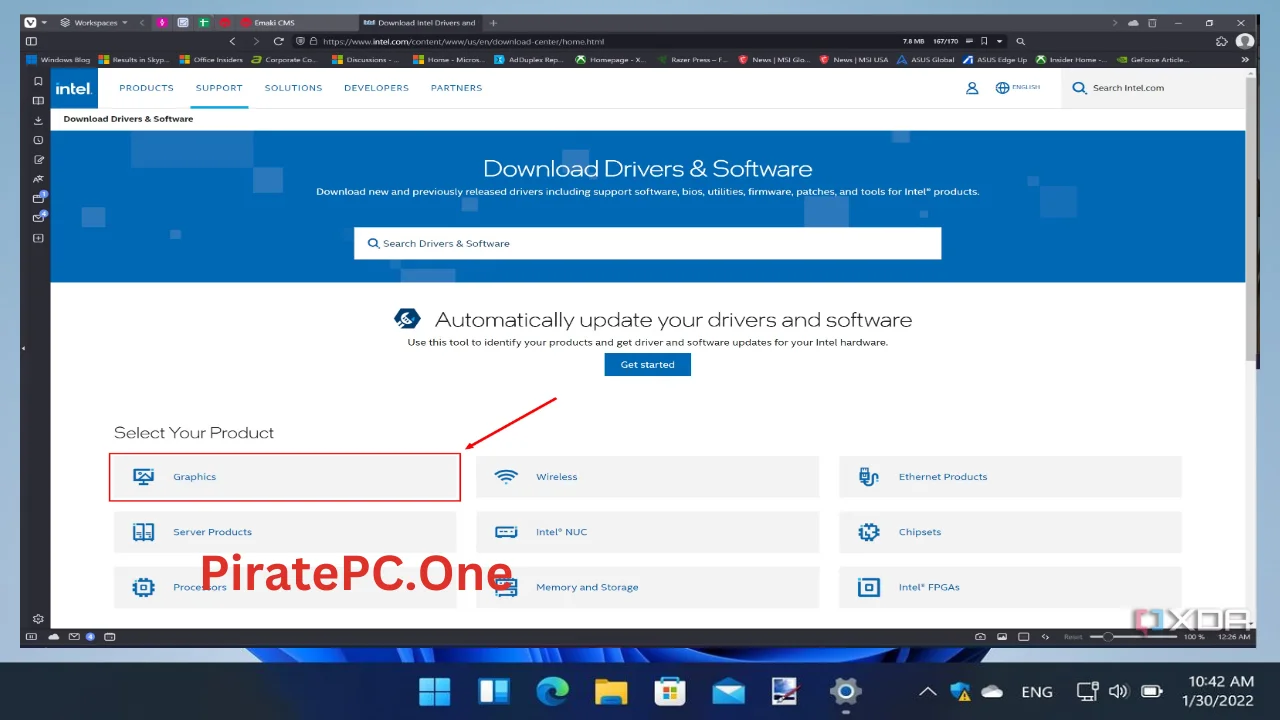Open the Products menu
Viewport: 1280px width, 720px height.
coord(146,88)
